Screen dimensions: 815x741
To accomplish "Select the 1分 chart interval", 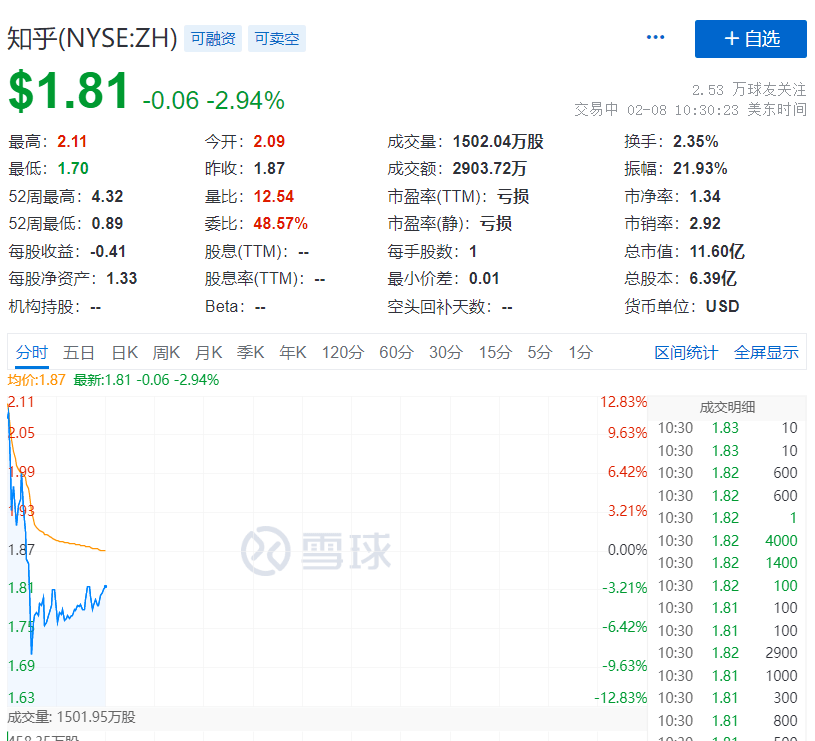I will pos(581,352).
